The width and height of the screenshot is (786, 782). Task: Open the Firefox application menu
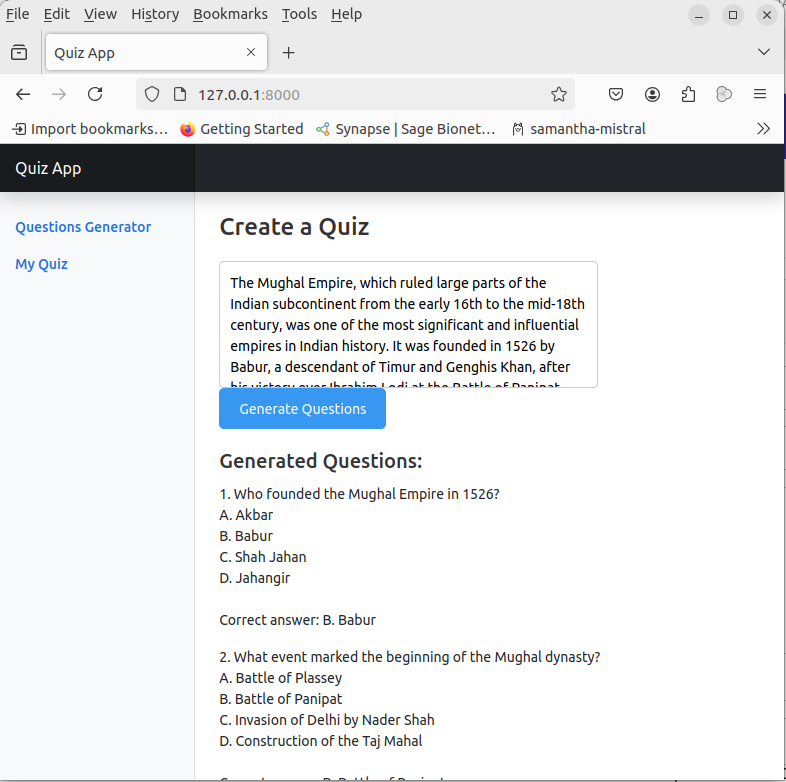(760, 94)
